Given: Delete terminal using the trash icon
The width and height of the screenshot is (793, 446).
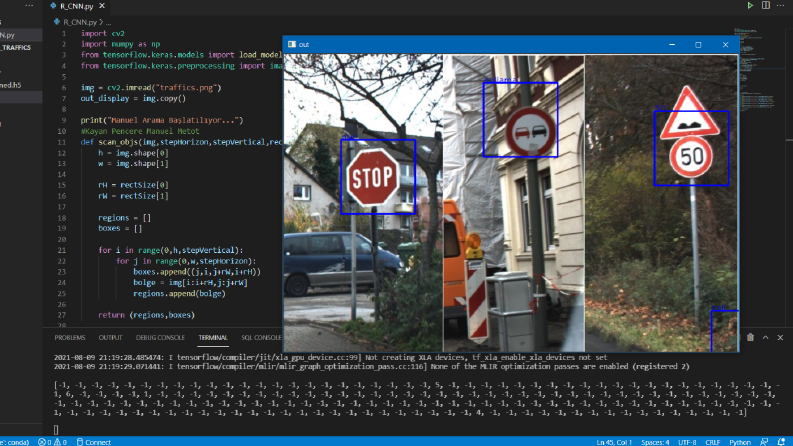Looking at the screenshot, I should pyautogui.click(x=751, y=337).
